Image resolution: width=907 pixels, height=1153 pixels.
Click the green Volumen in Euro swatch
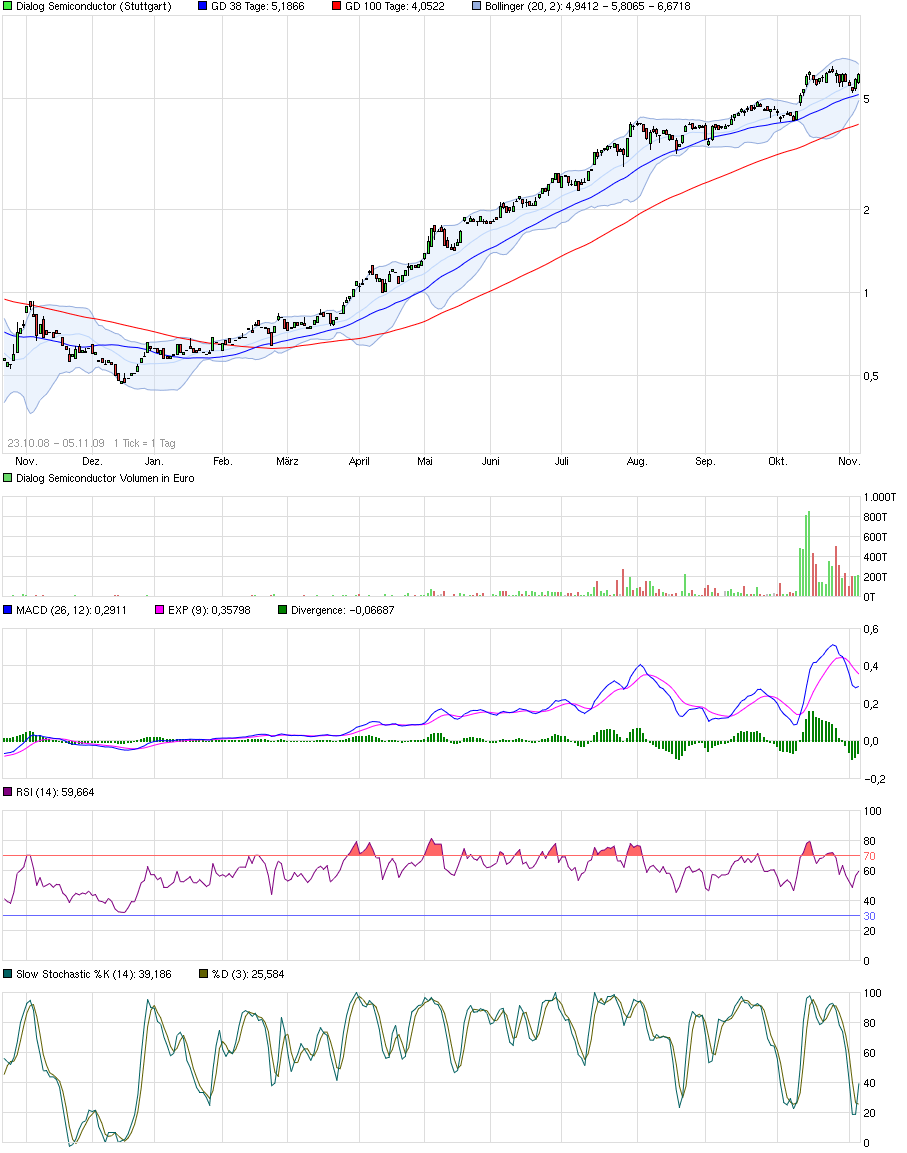tap(8, 478)
